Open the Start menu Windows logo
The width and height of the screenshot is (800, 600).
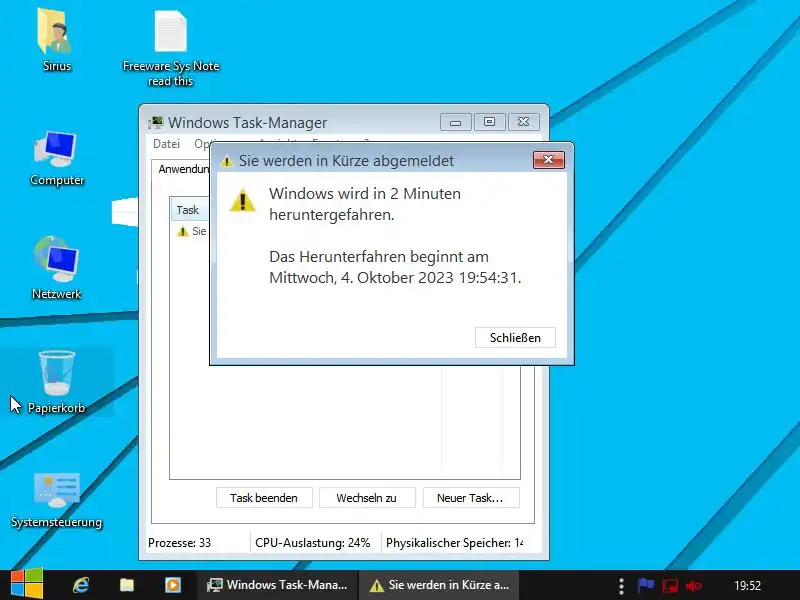[x=27, y=585]
